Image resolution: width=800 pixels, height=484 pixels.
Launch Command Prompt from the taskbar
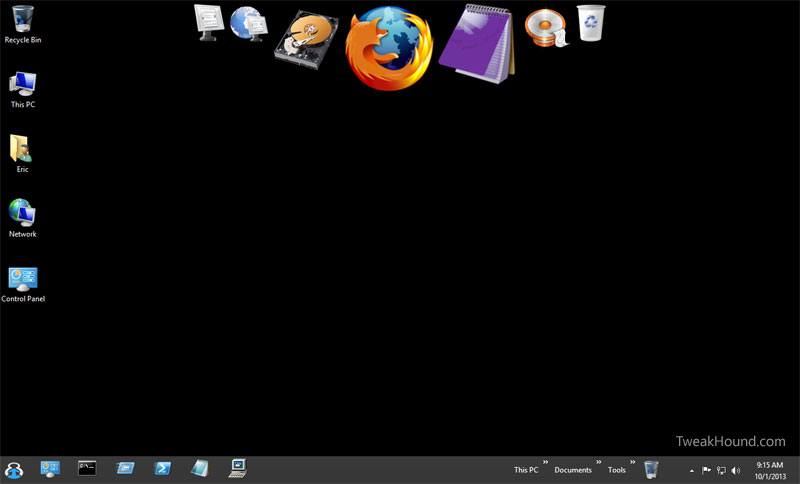(x=87, y=468)
